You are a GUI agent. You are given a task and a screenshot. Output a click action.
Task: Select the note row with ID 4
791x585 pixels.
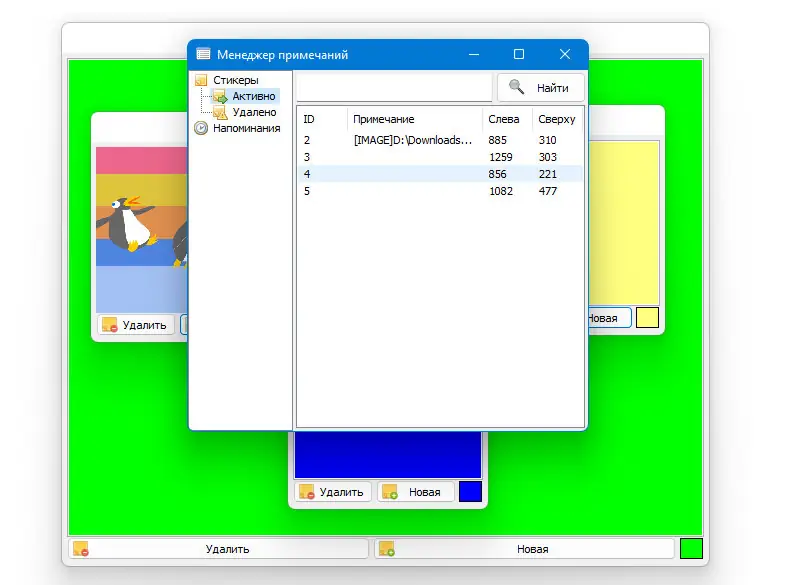440,174
